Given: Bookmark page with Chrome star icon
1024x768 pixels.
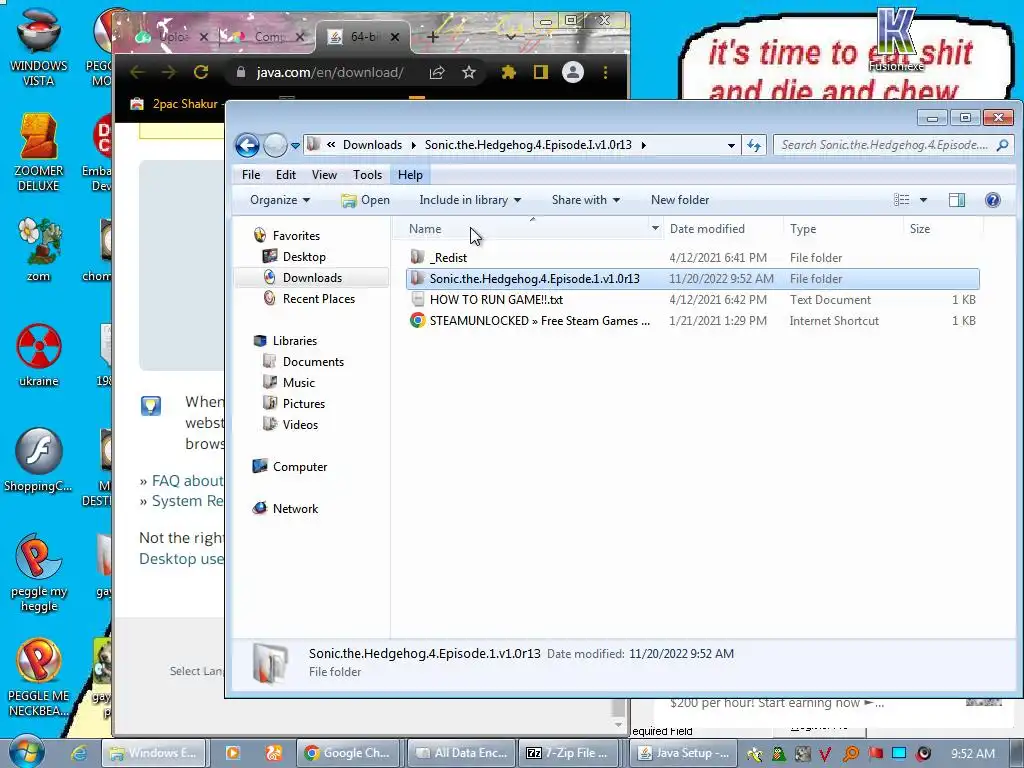Looking at the screenshot, I should 469,72.
